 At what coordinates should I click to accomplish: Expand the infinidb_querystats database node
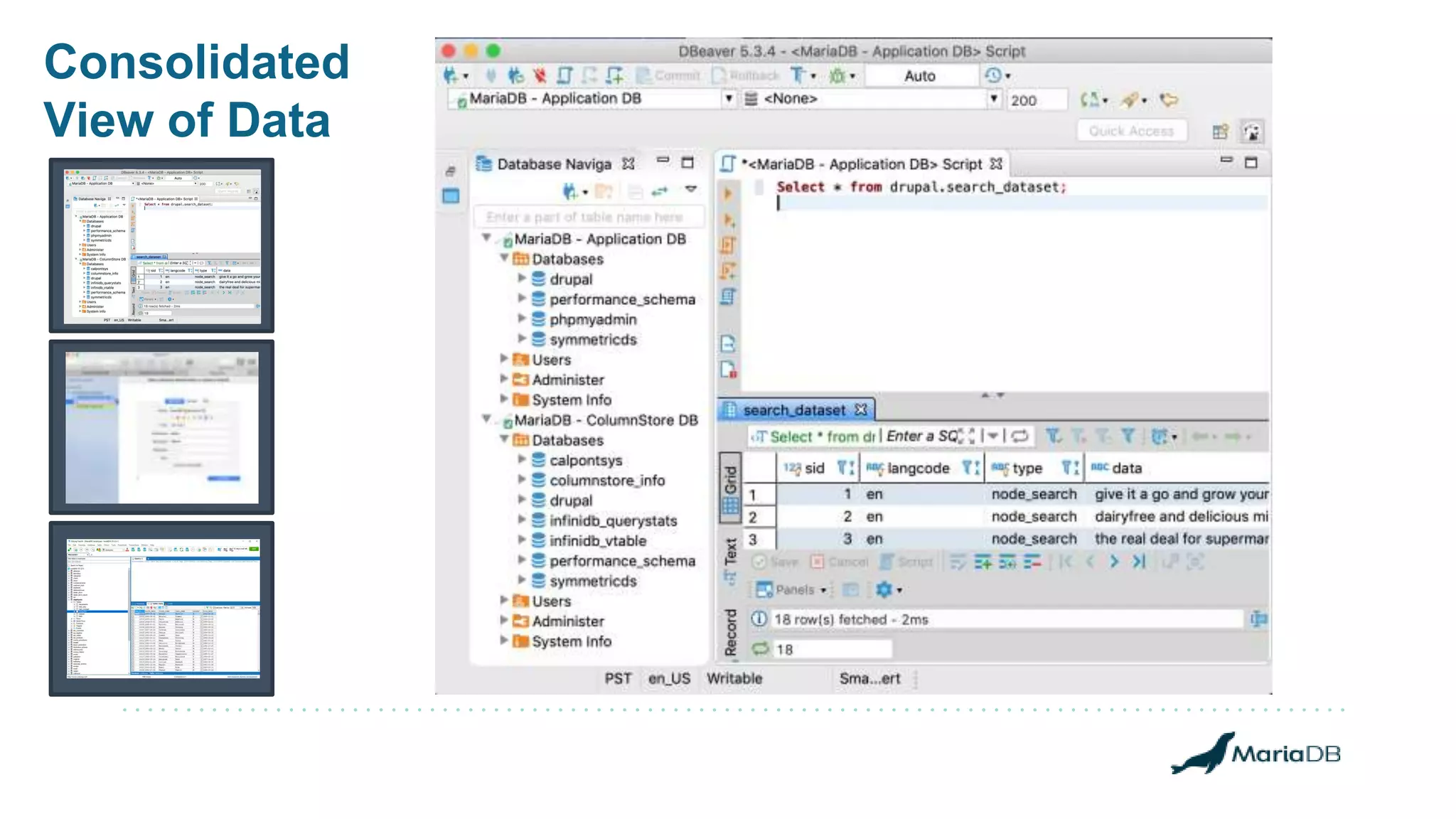pyautogui.click(x=522, y=520)
